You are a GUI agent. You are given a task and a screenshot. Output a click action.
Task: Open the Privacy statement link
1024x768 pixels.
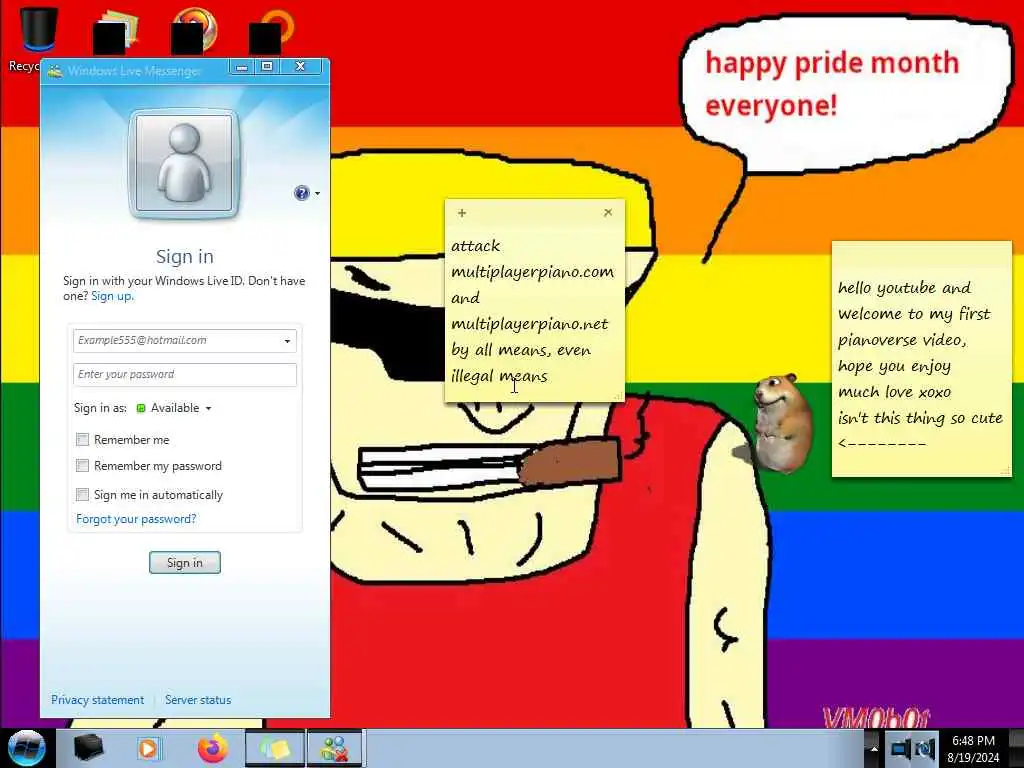[97, 699]
